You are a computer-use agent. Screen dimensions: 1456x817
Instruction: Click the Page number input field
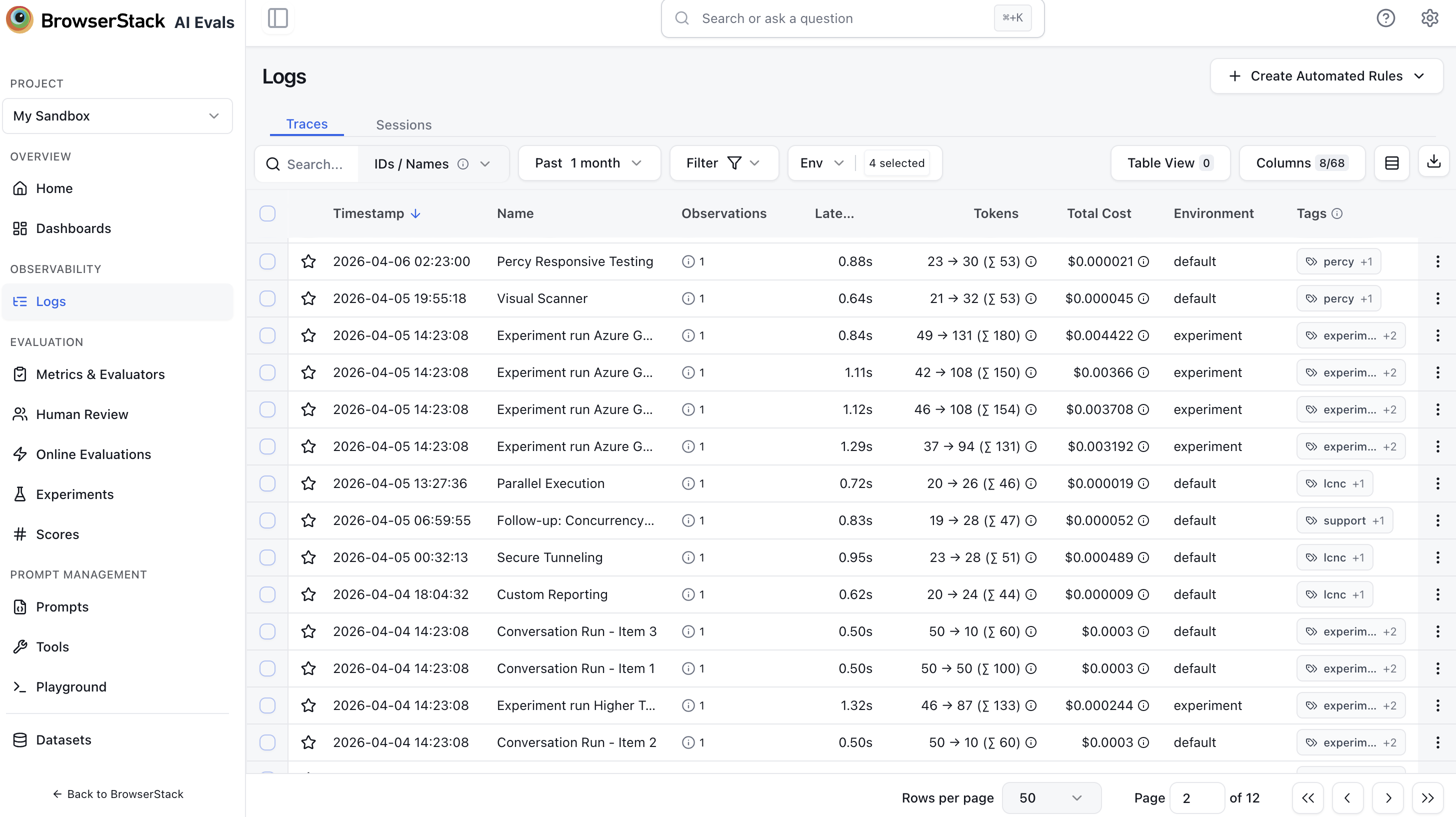[1197, 798]
